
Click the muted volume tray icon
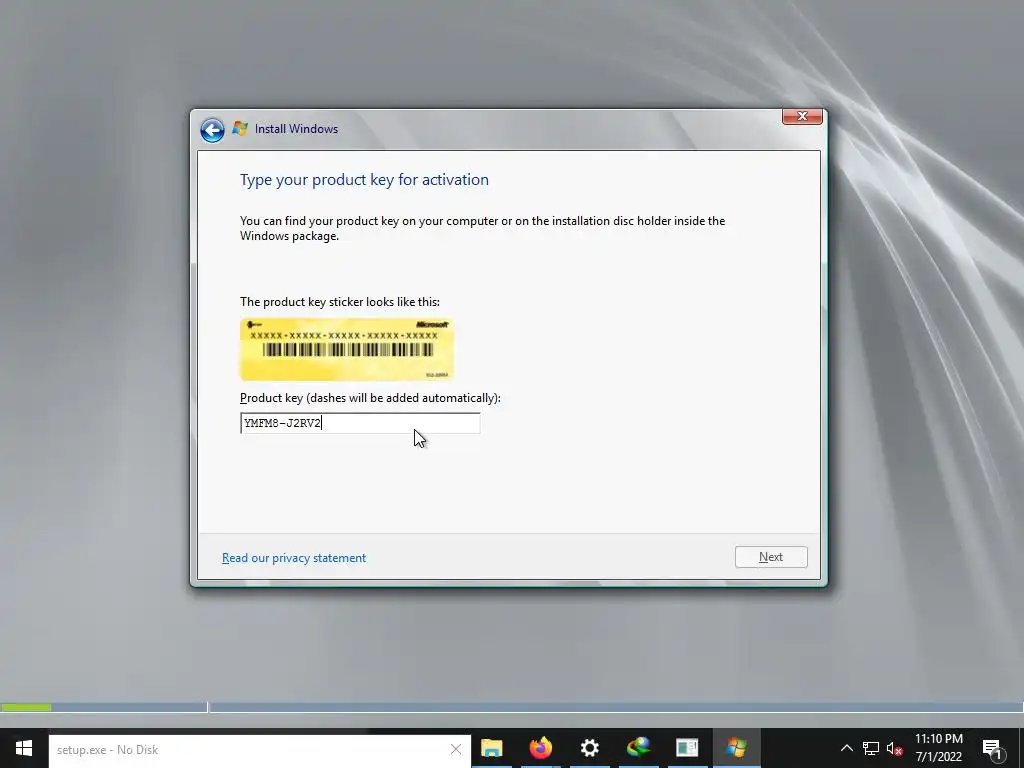coord(895,748)
